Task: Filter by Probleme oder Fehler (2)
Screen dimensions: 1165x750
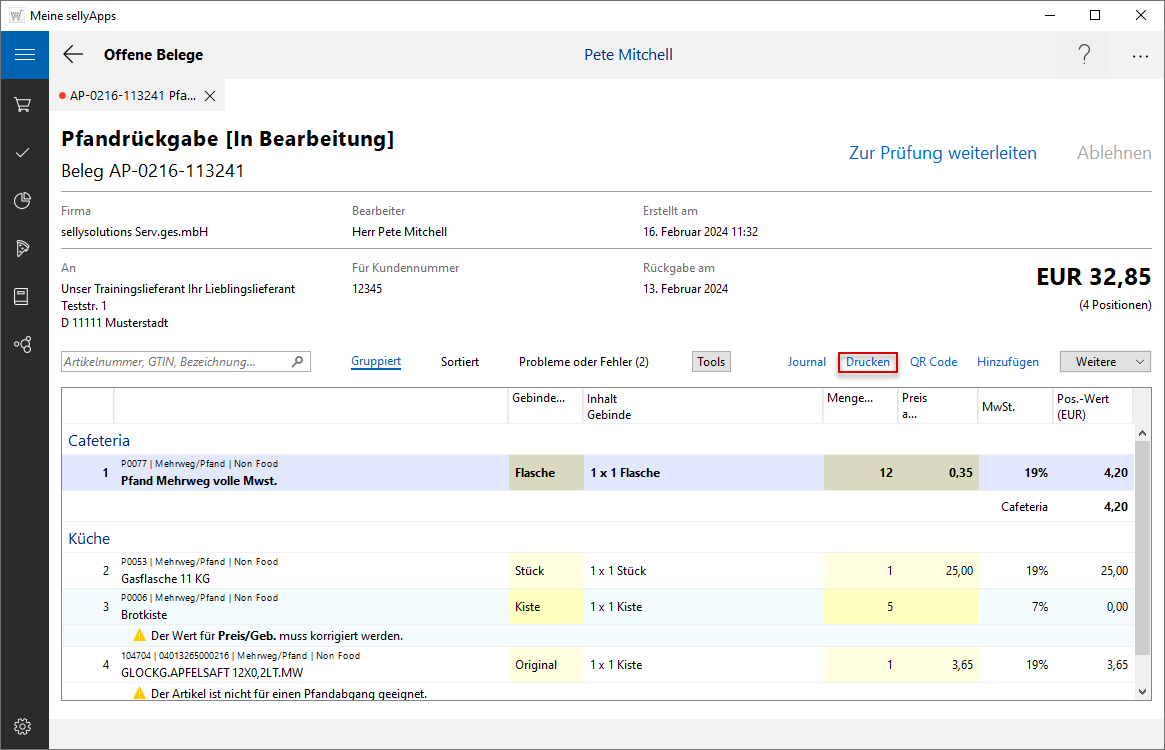Action: click(584, 362)
